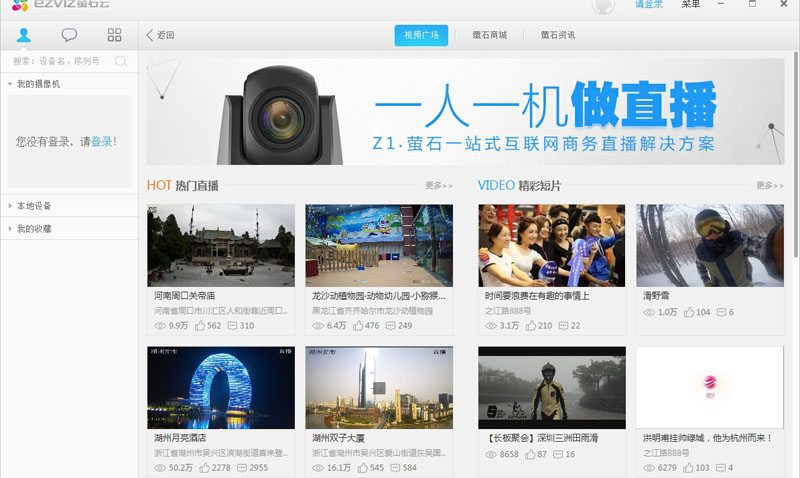This screenshot has height=478, width=800.
Task: Open the 洪明甫挂帅绿城 video thumbnail
Action: [710, 388]
